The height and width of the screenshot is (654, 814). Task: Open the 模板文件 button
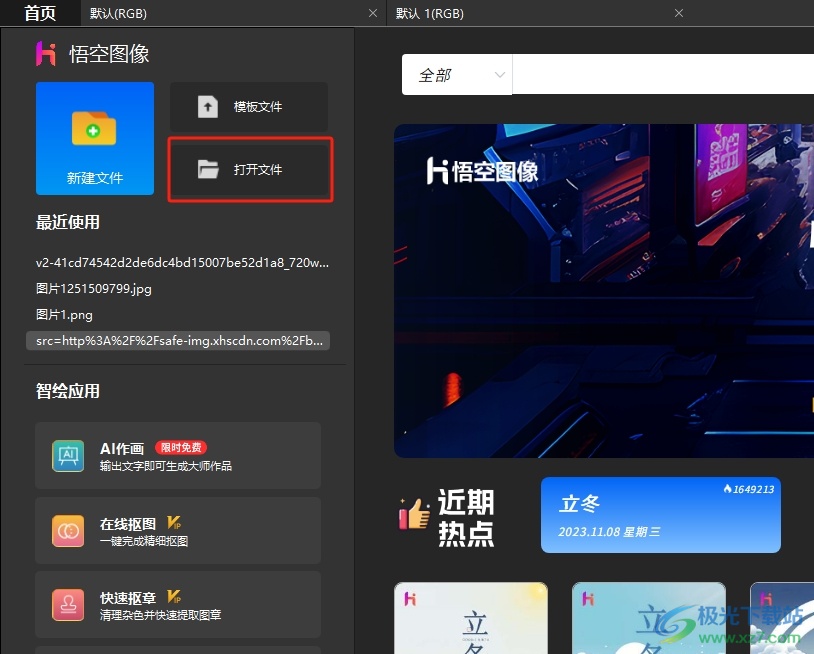(249, 107)
